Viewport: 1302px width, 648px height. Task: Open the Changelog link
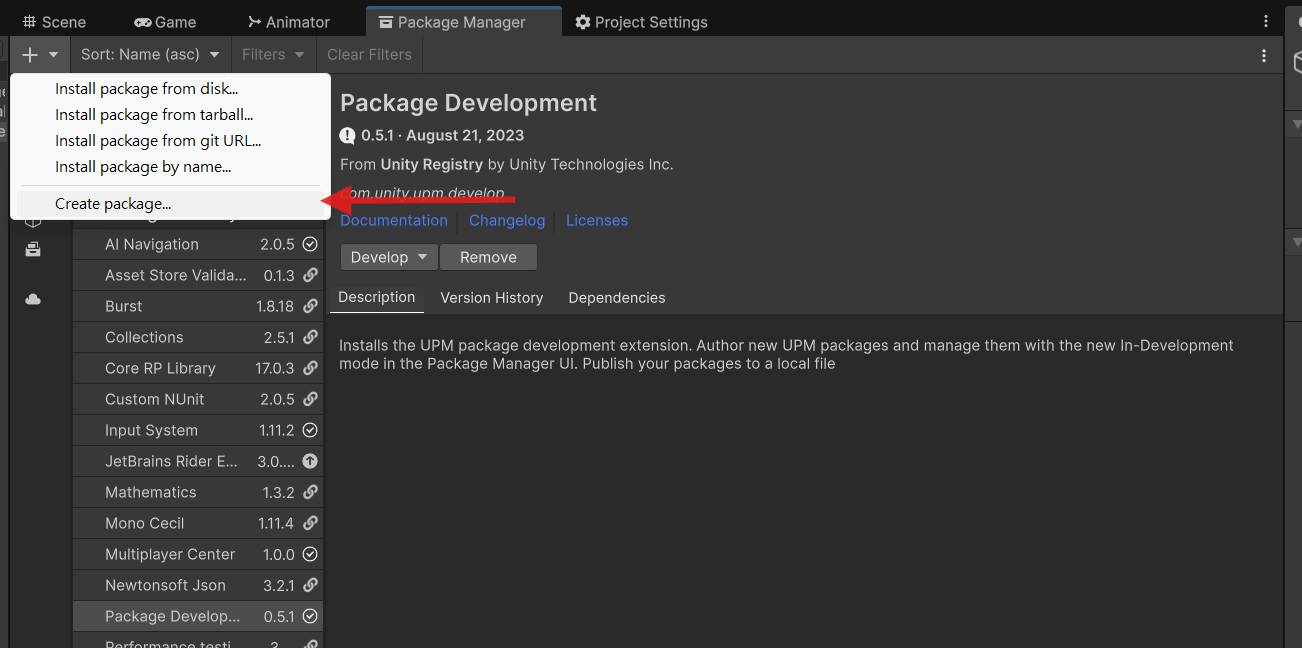coord(507,220)
